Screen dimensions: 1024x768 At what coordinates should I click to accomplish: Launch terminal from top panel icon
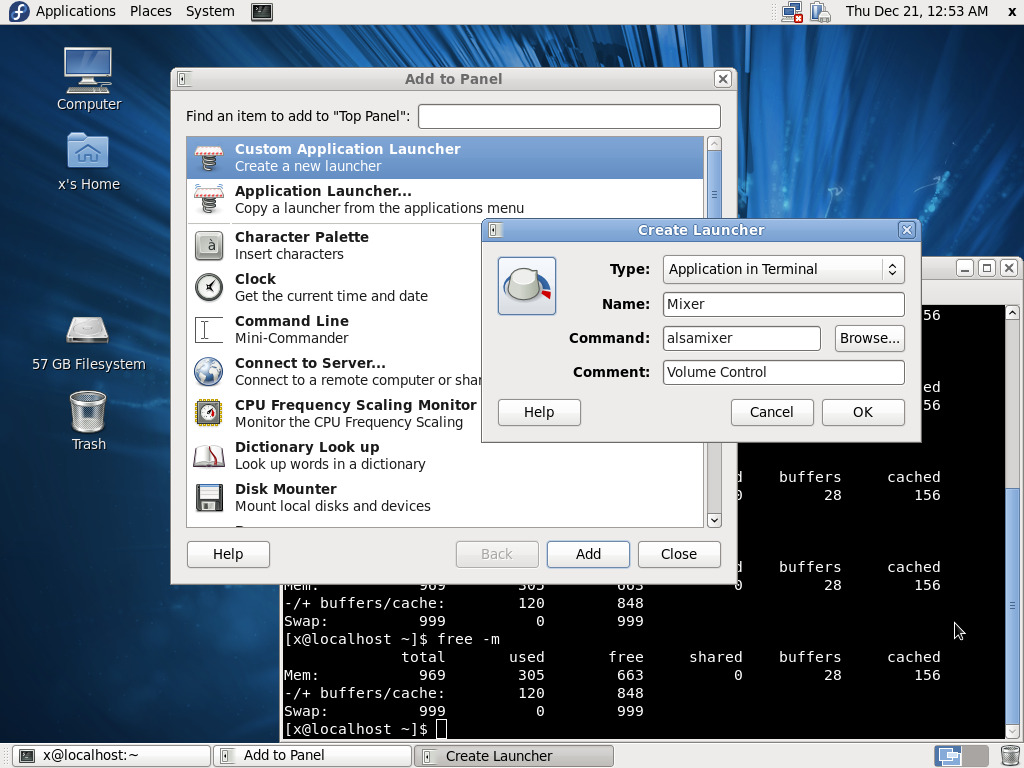click(261, 12)
